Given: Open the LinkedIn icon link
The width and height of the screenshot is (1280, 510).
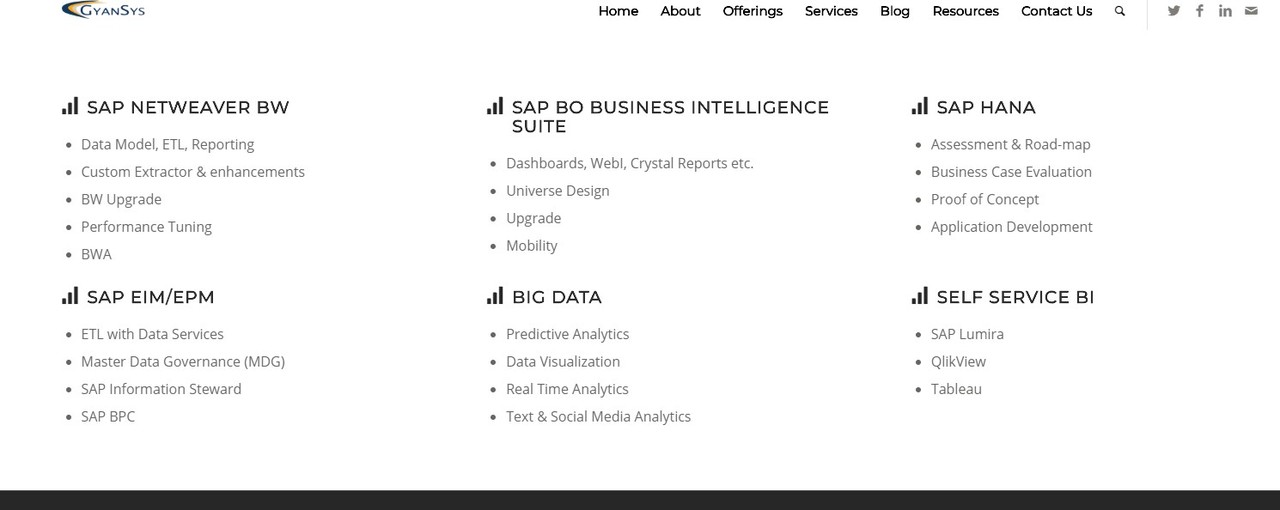Looking at the screenshot, I should tap(1225, 11).
